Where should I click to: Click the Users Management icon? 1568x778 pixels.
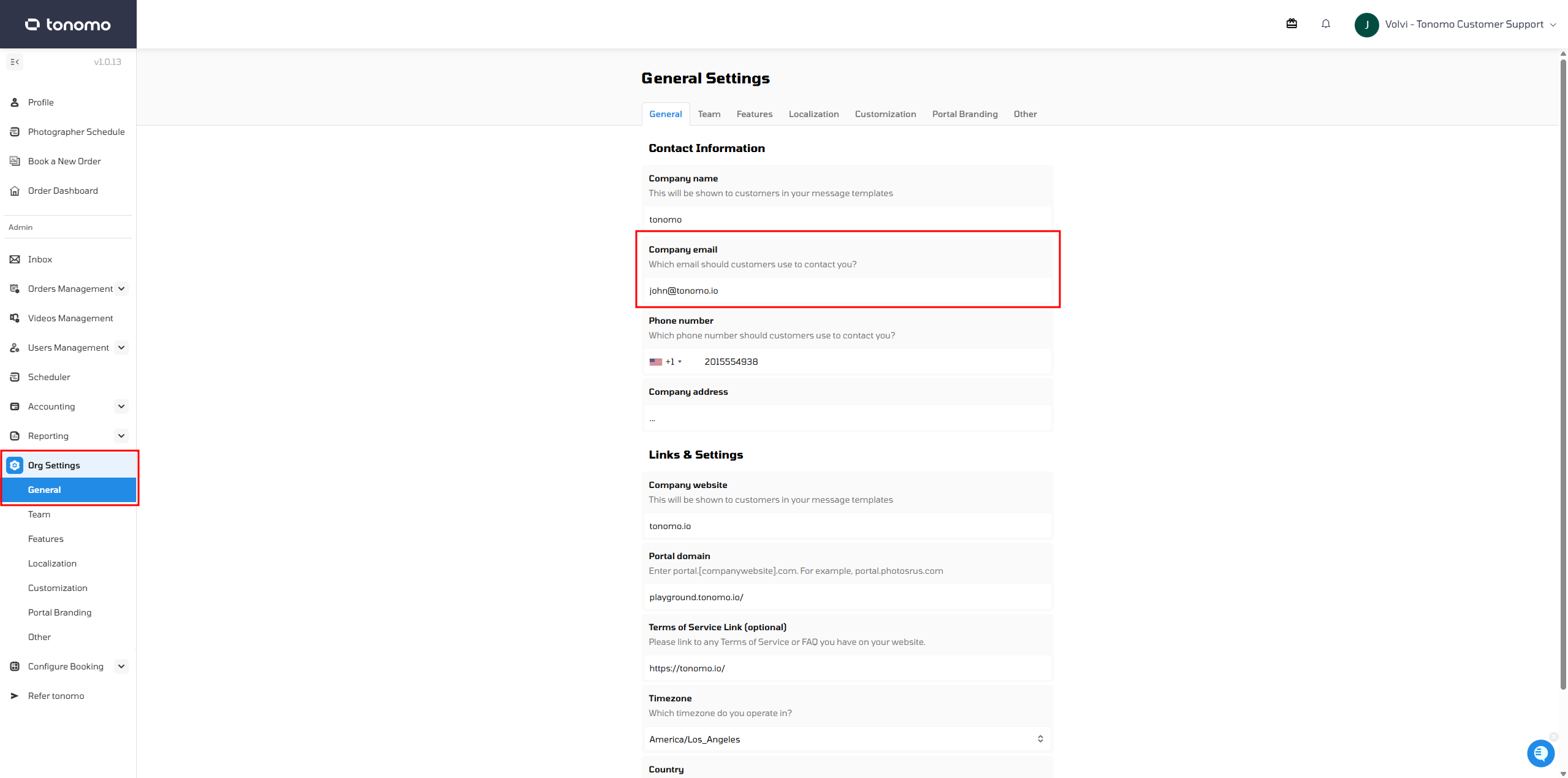click(15, 348)
